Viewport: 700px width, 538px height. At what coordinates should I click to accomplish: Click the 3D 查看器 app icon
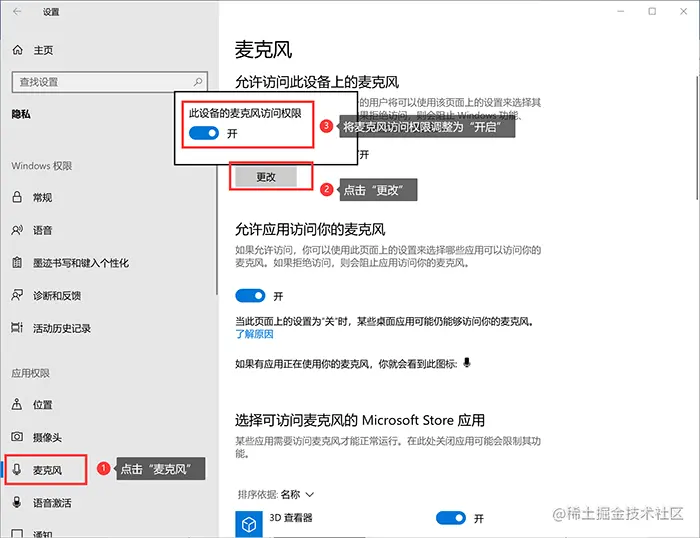249,524
